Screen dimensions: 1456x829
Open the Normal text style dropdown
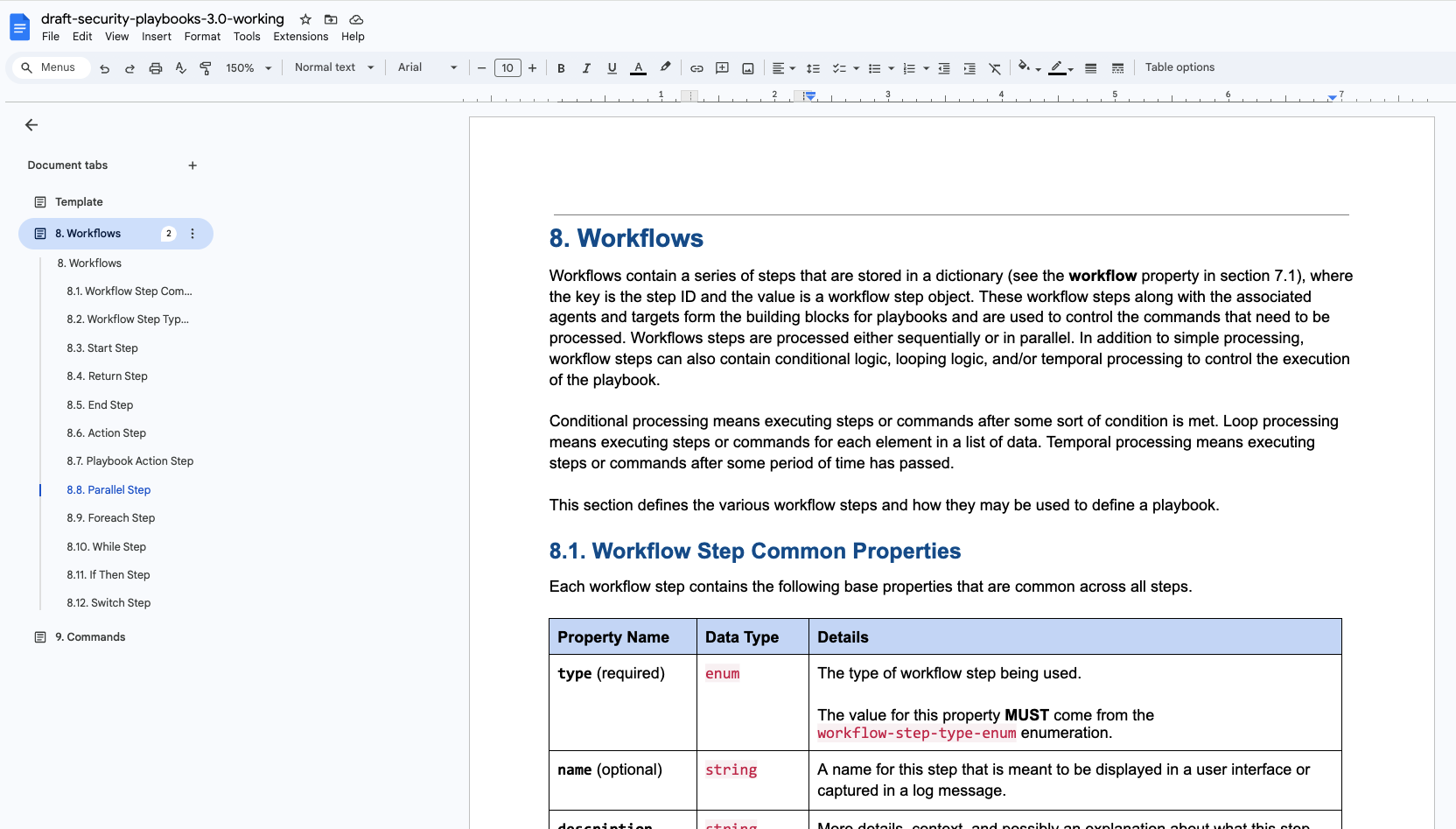334,67
